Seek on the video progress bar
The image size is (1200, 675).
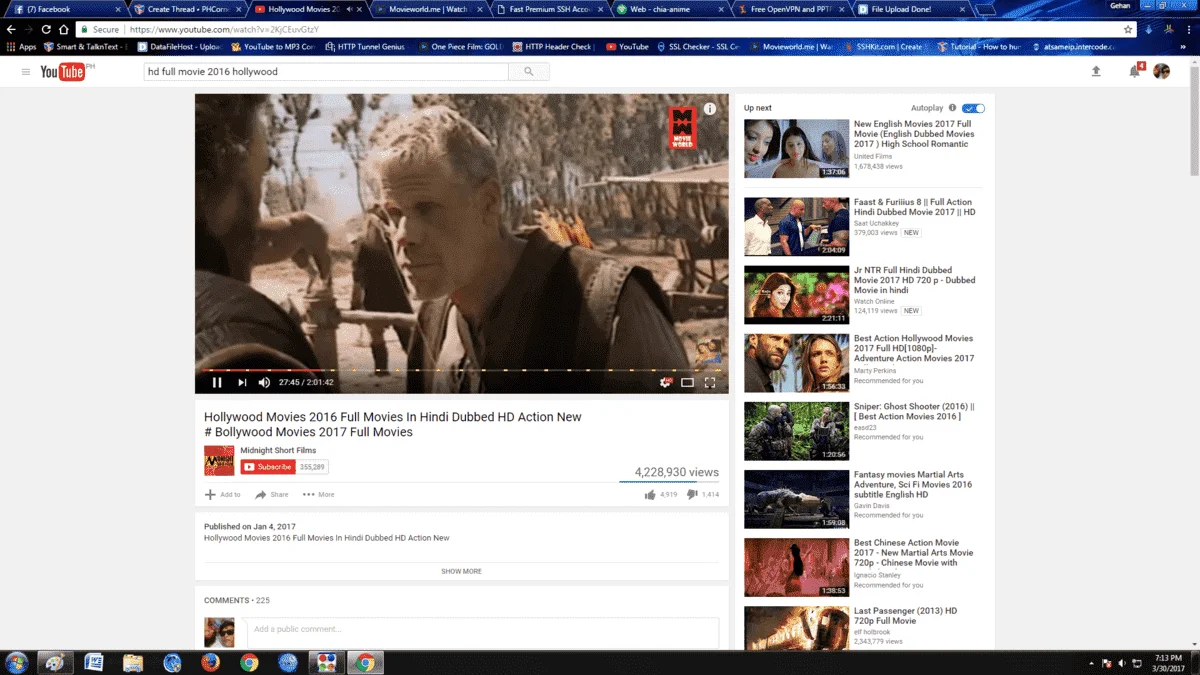point(461,370)
